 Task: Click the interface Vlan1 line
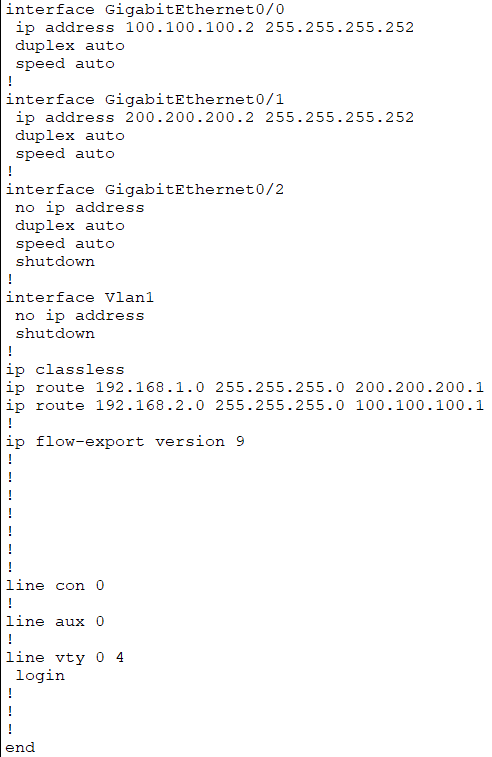tap(80, 297)
